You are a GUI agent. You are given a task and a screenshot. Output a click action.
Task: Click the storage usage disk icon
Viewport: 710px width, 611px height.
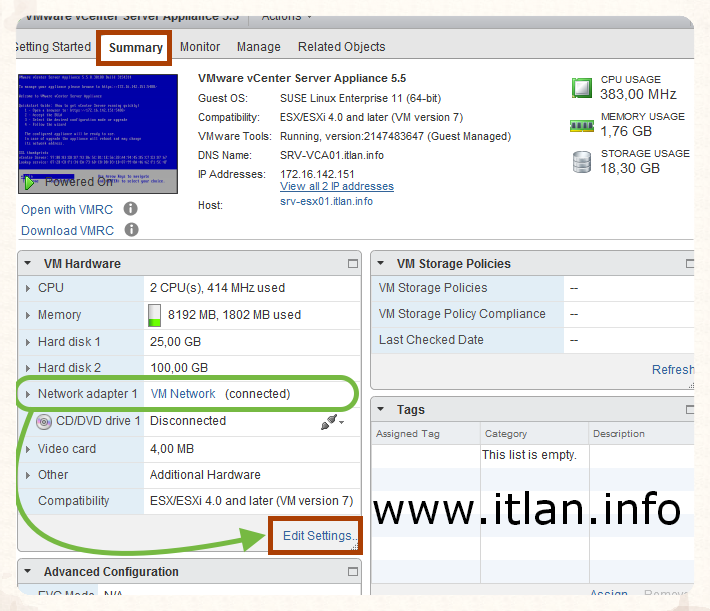point(581,162)
